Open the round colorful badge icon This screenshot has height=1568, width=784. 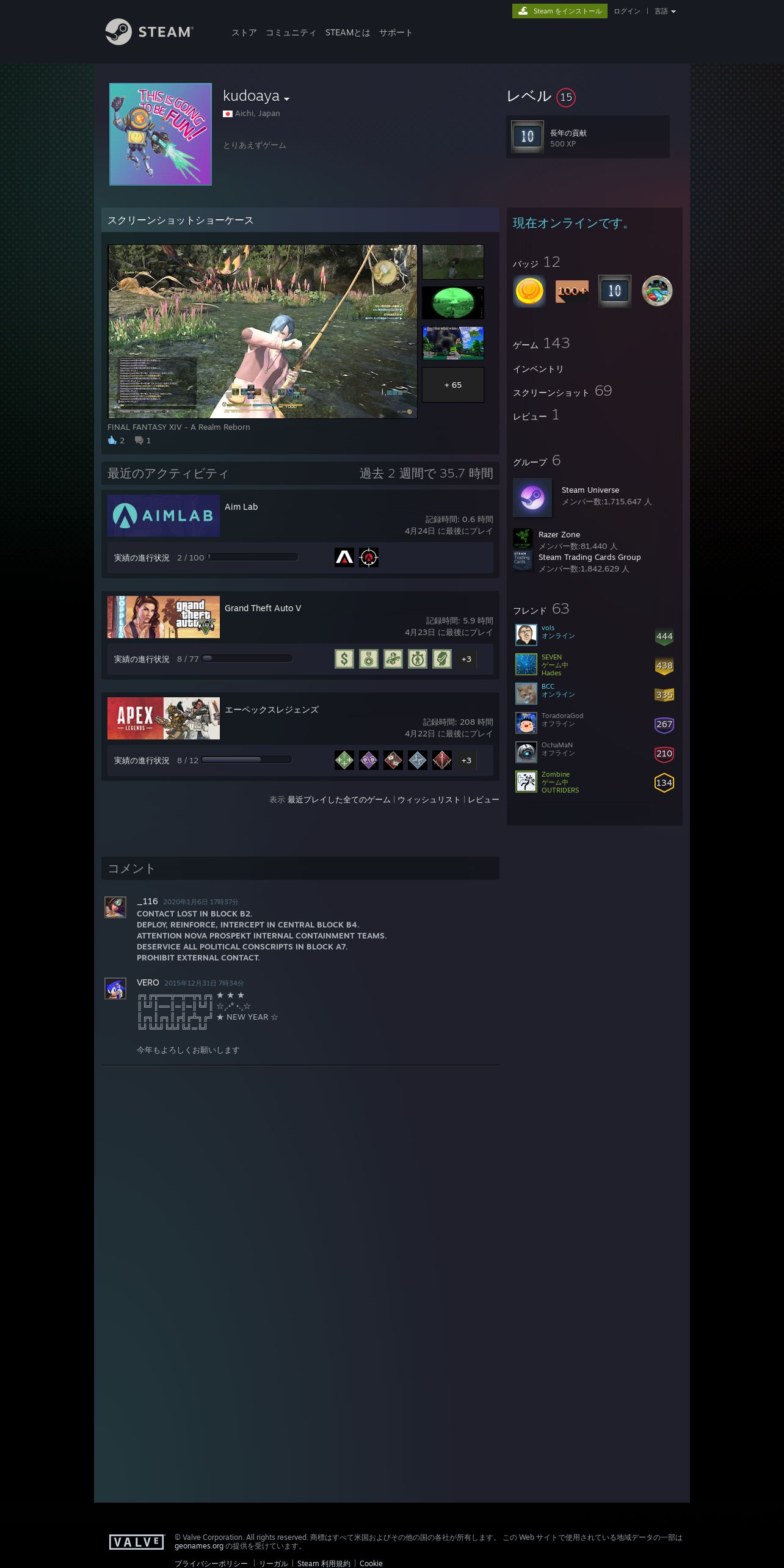point(657,291)
